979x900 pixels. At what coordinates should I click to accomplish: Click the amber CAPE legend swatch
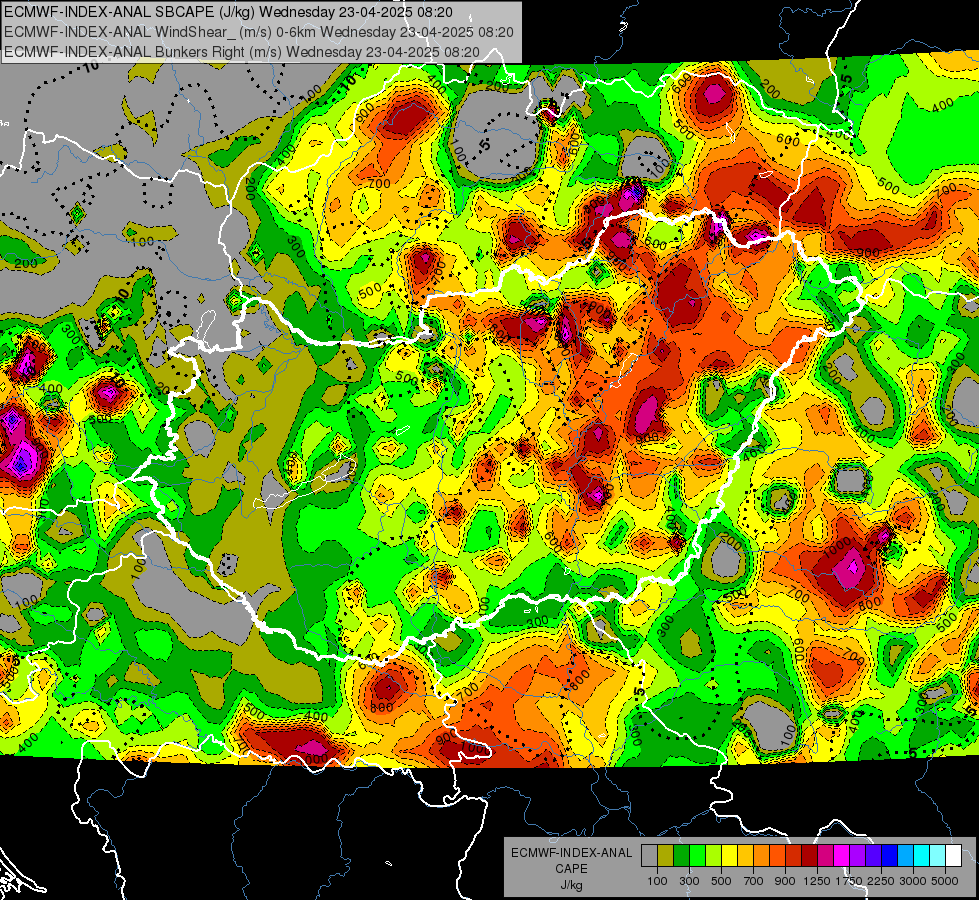[x=745, y=855]
